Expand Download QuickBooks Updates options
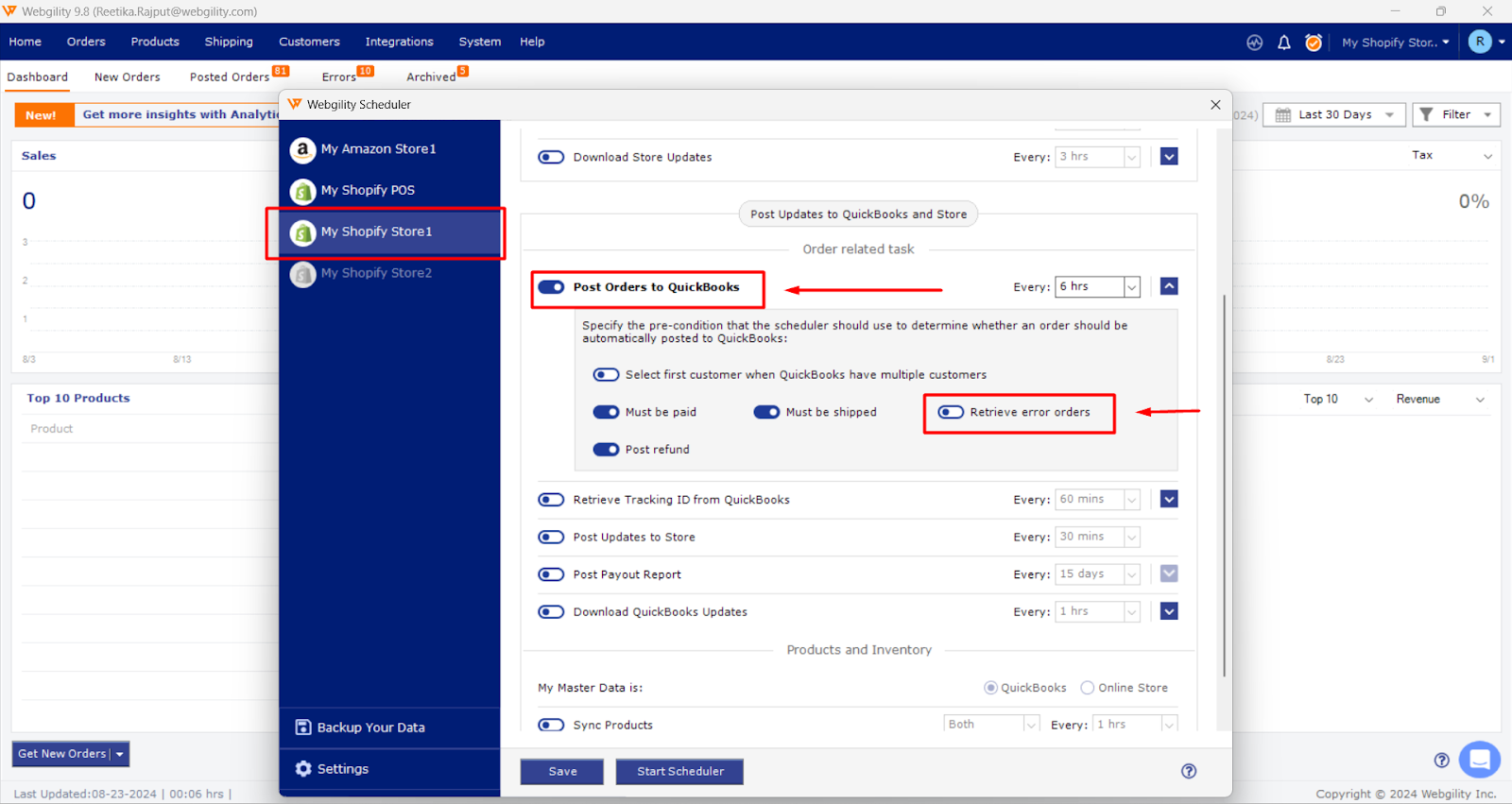This screenshot has width=1512, height=804. [x=1169, y=611]
